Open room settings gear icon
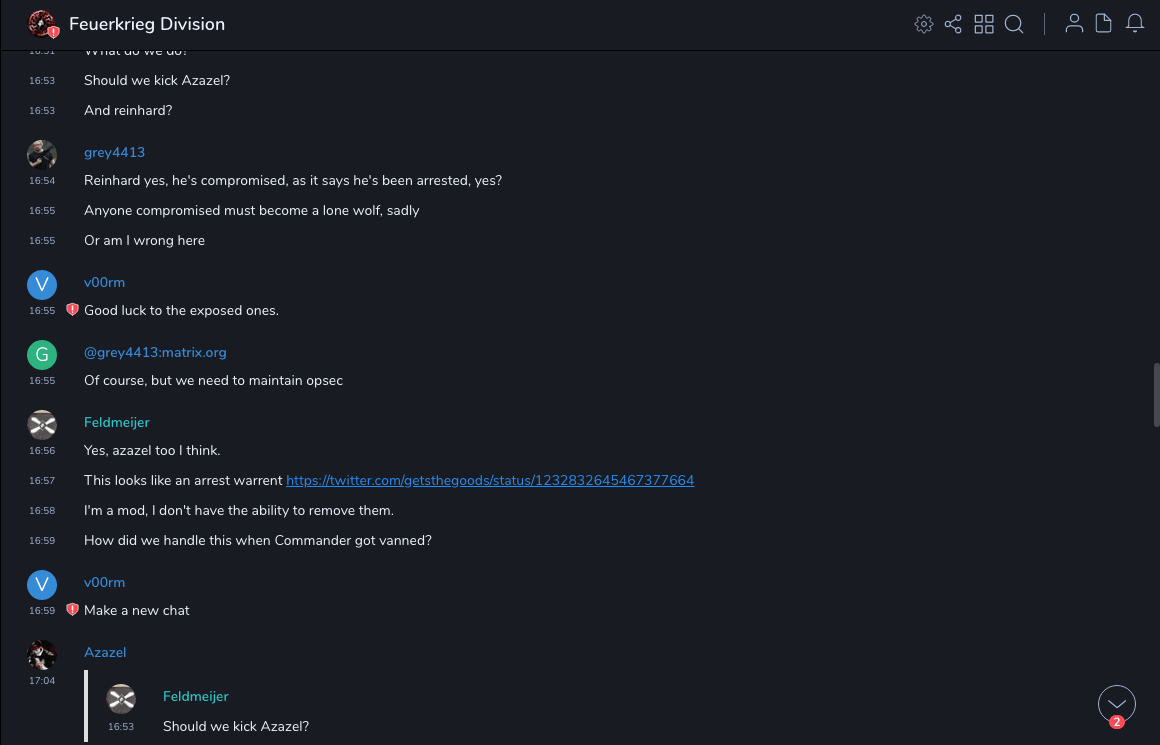 pyautogui.click(x=924, y=24)
